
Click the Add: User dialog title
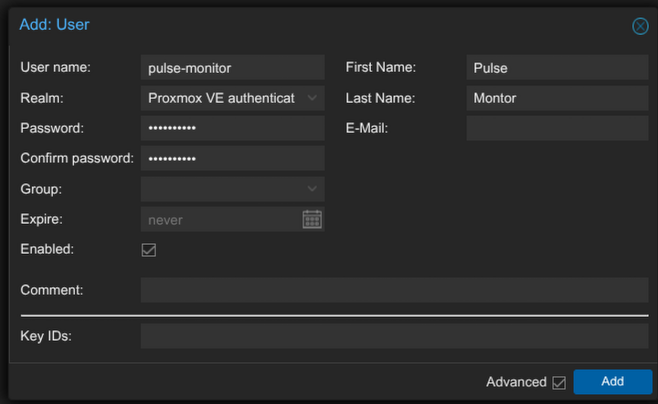[x=54, y=24]
